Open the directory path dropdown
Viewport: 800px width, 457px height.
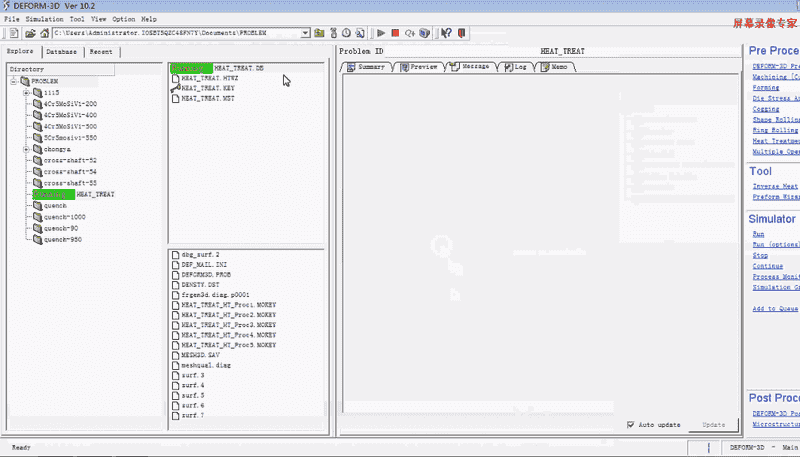[305, 33]
